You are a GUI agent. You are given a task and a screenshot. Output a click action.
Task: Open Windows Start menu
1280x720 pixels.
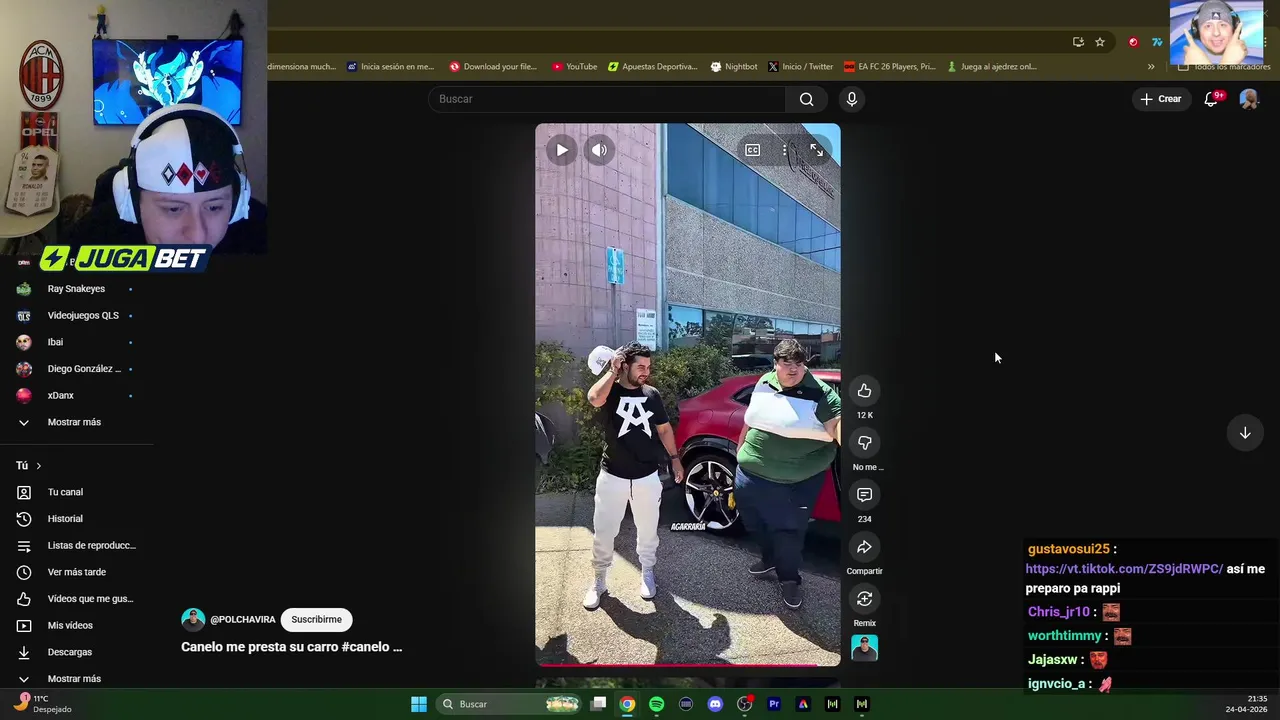(419, 704)
